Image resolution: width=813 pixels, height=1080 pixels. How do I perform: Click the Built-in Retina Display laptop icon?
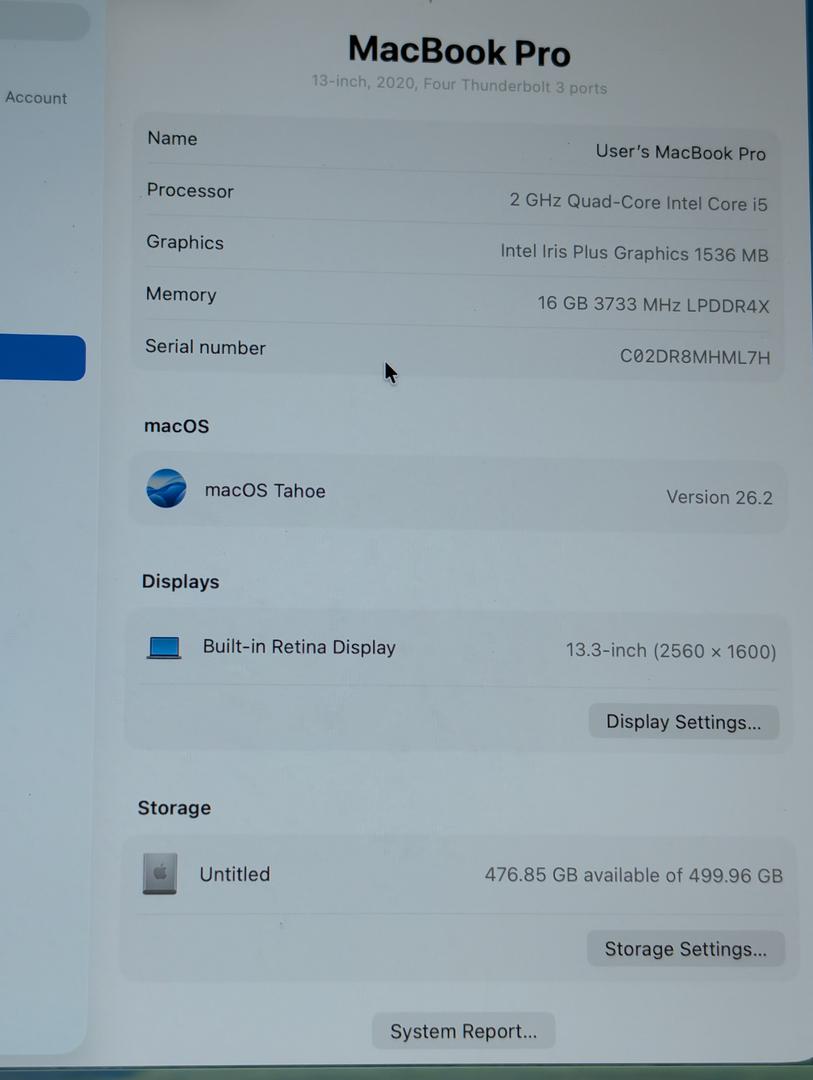point(164,647)
